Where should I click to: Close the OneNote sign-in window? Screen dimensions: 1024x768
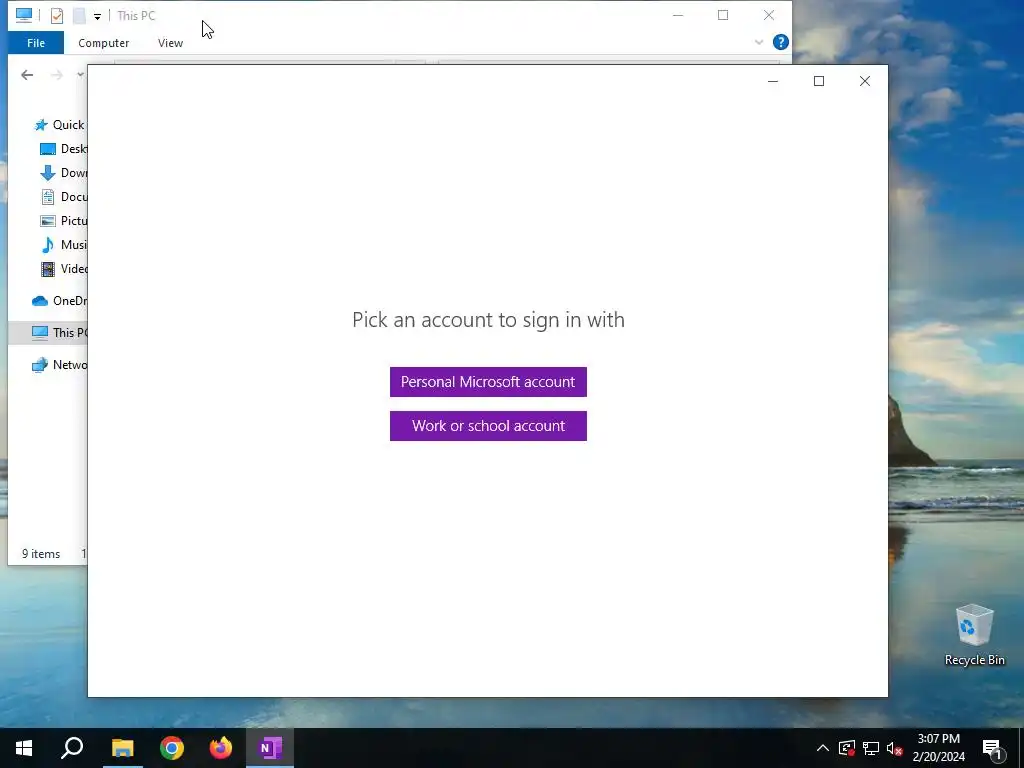pyautogui.click(x=865, y=81)
